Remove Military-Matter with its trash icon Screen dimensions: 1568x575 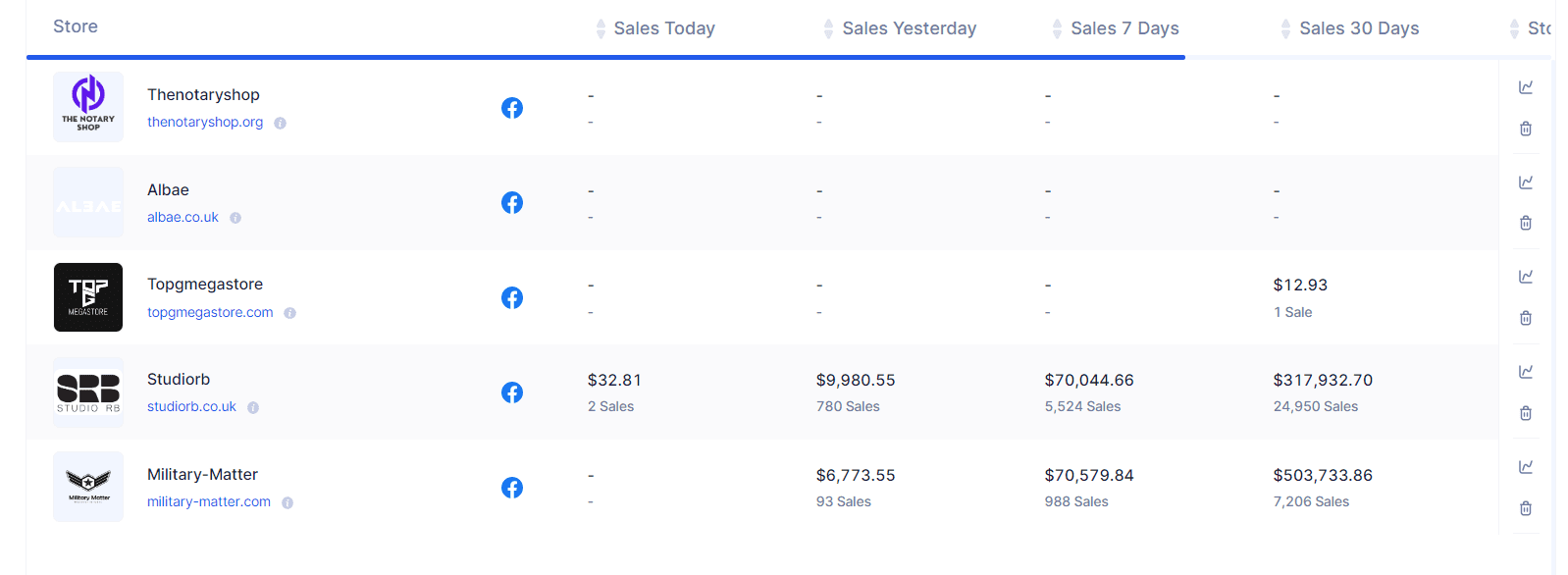click(1526, 508)
